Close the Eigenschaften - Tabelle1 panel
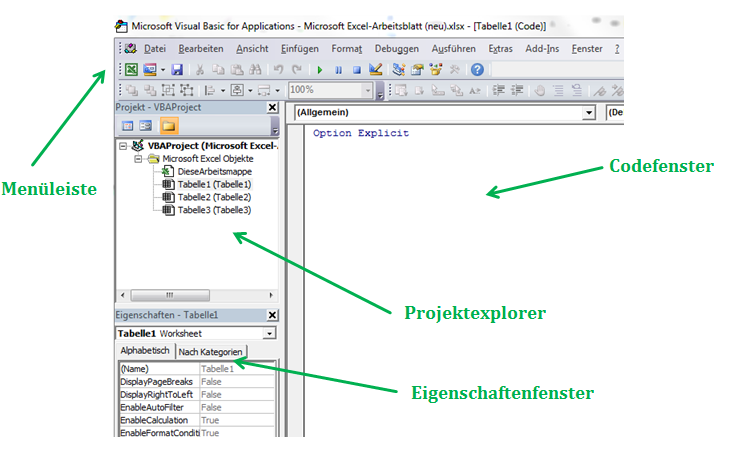The width and height of the screenshot is (738, 453). pos(273,315)
